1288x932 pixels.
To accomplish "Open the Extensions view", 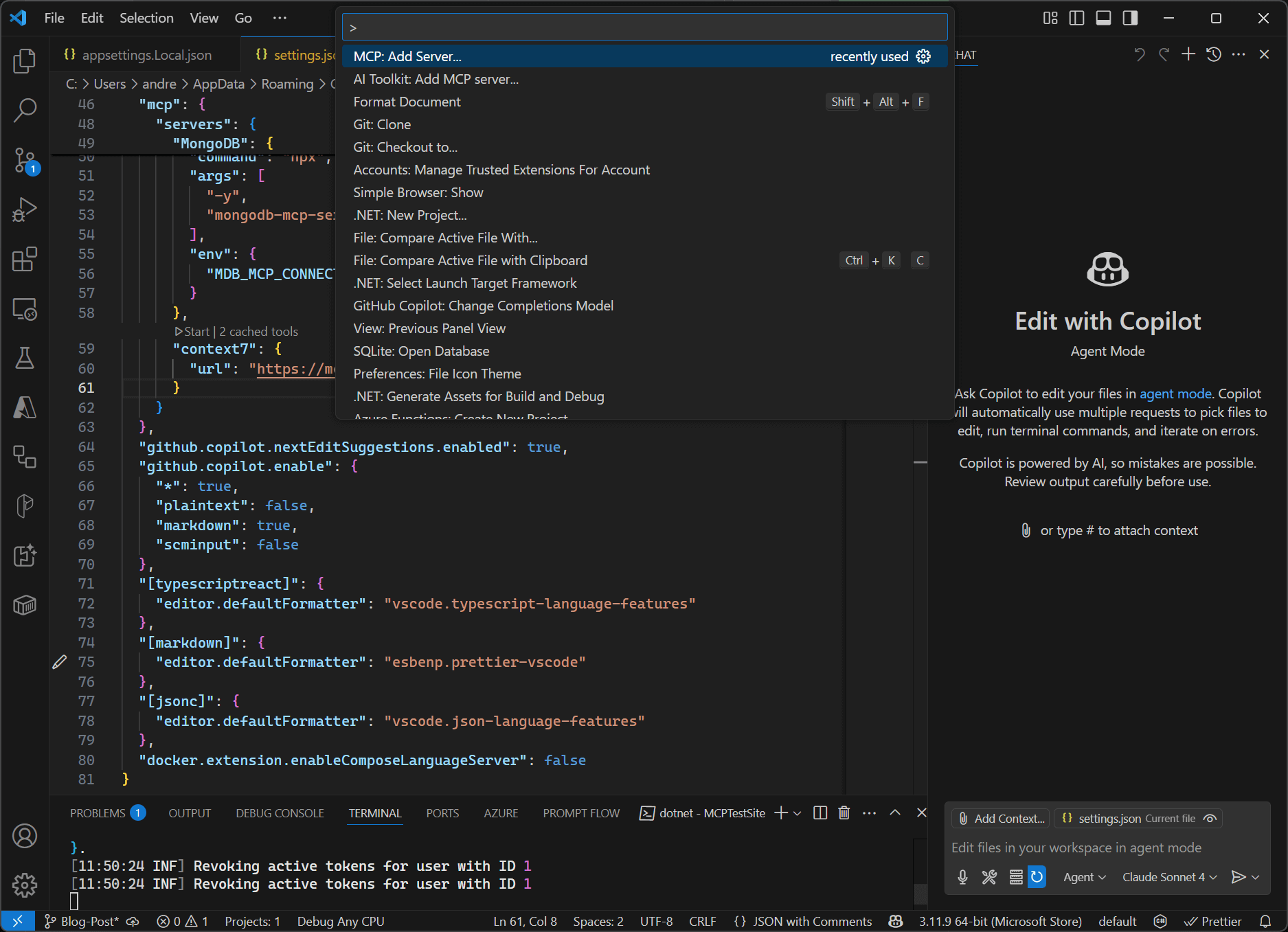I will pos(25,260).
